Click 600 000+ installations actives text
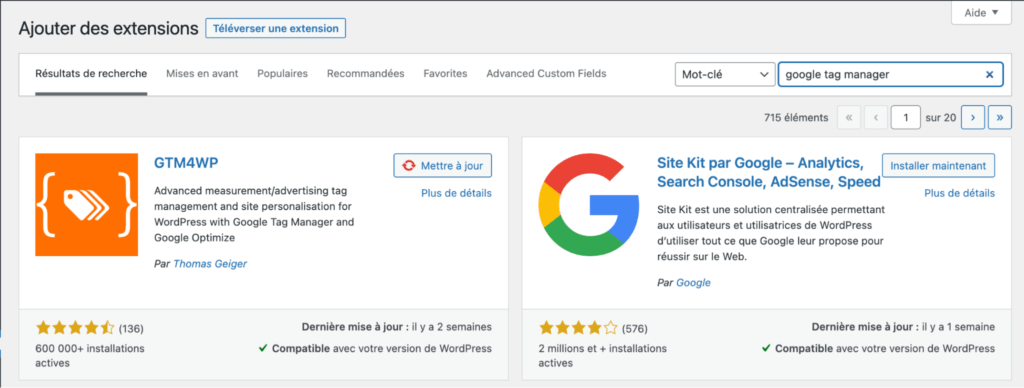 tap(90, 355)
